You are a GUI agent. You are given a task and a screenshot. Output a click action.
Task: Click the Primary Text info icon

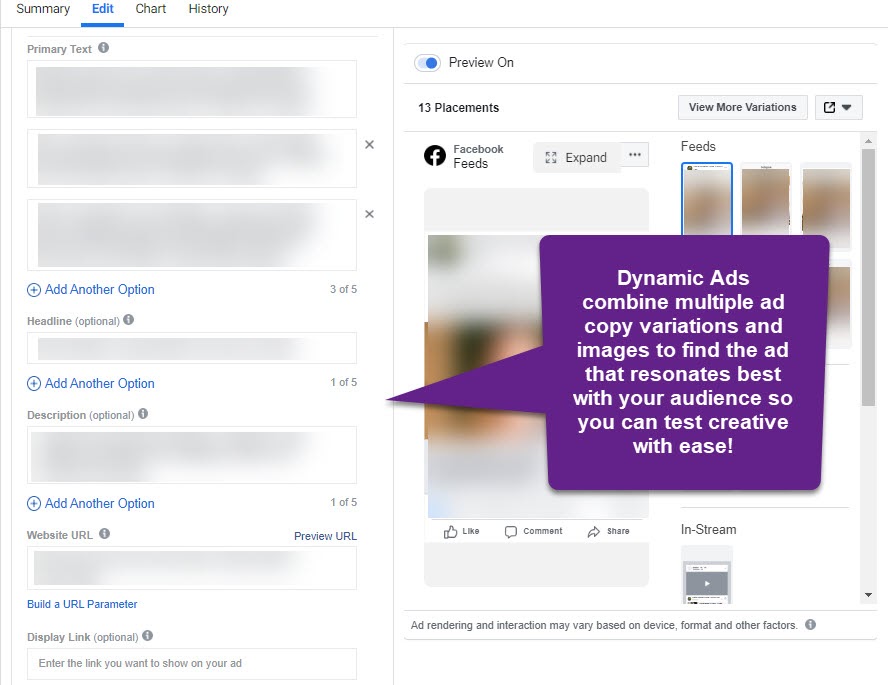point(104,48)
